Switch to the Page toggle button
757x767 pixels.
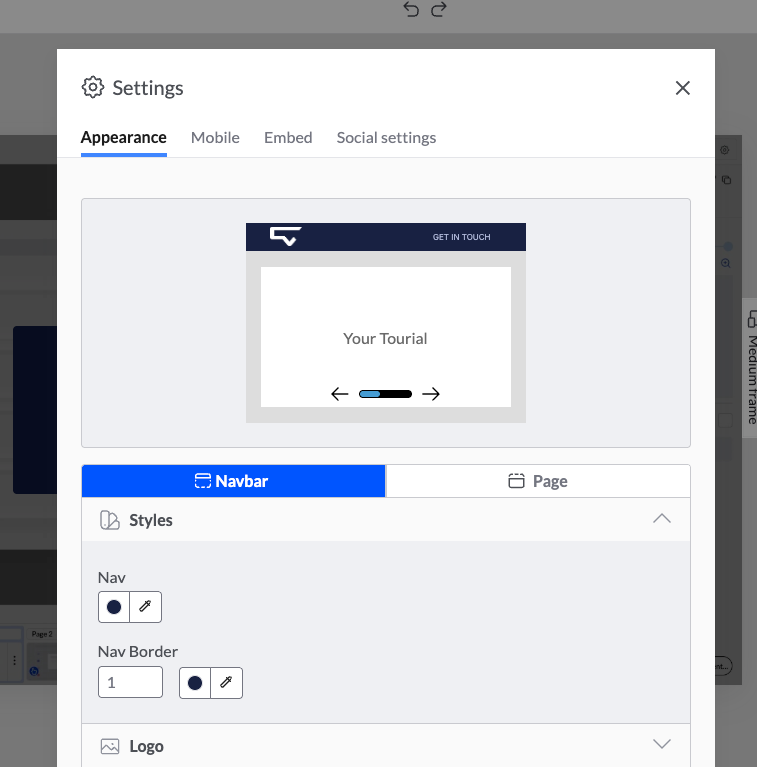538,481
